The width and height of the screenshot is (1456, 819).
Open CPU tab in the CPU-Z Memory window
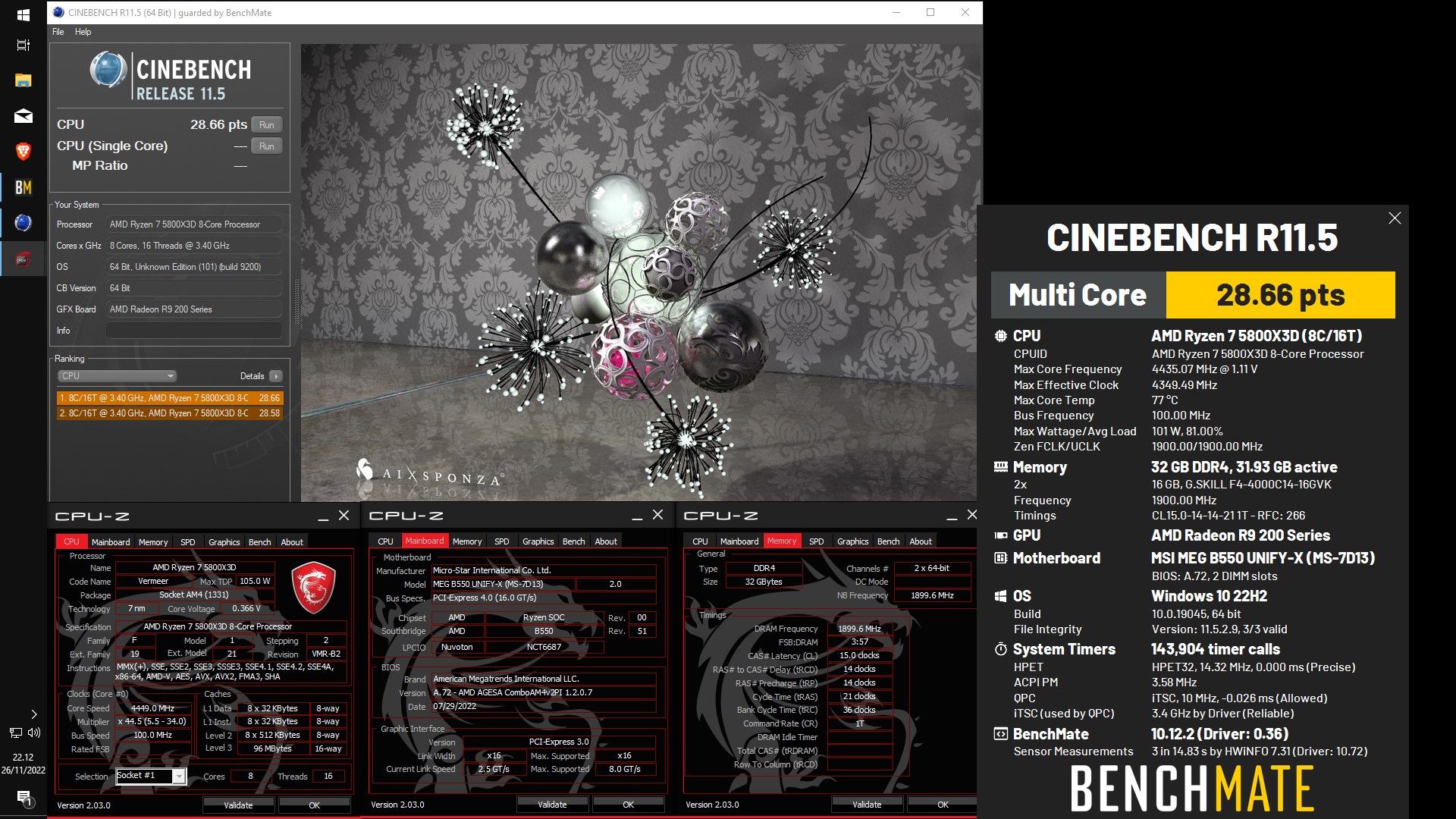(700, 541)
